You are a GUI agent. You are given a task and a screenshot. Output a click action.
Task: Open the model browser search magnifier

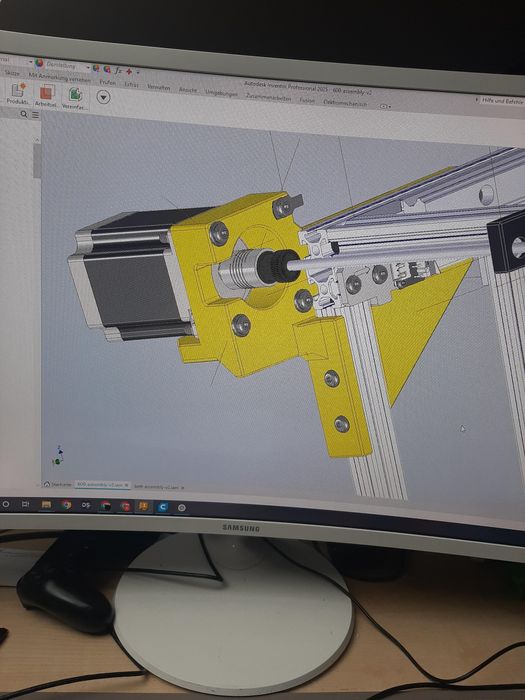(24, 114)
